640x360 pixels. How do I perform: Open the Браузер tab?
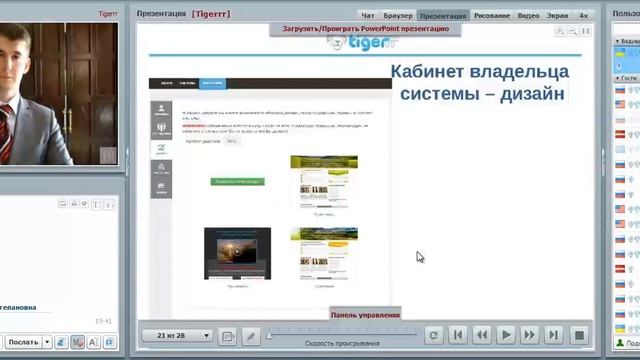pyautogui.click(x=398, y=16)
